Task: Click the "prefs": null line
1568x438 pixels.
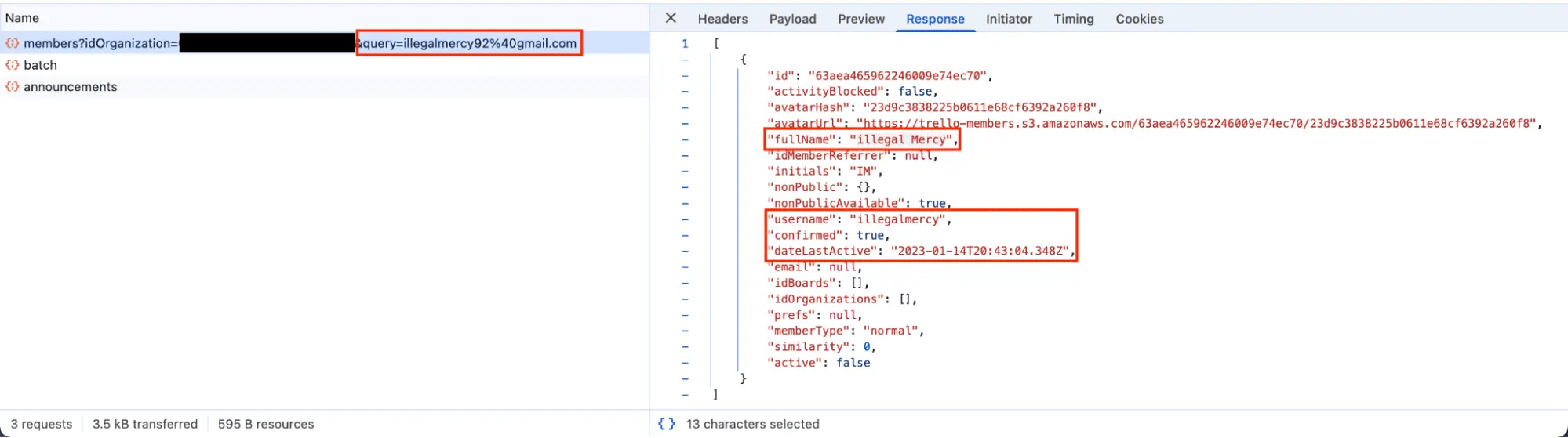Action: point(814,315)
